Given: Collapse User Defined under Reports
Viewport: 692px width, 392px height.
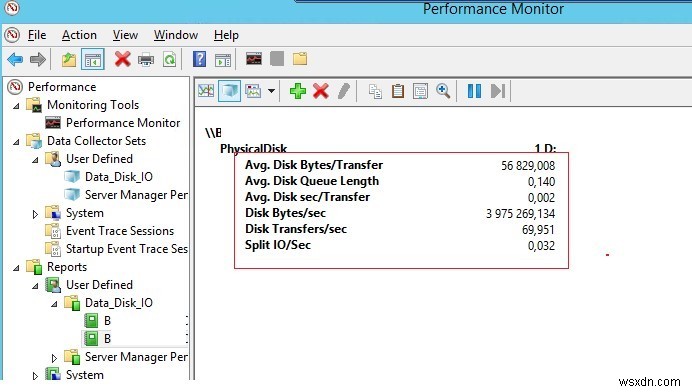Looking at the screenshot, I should (x=35, y=286).
